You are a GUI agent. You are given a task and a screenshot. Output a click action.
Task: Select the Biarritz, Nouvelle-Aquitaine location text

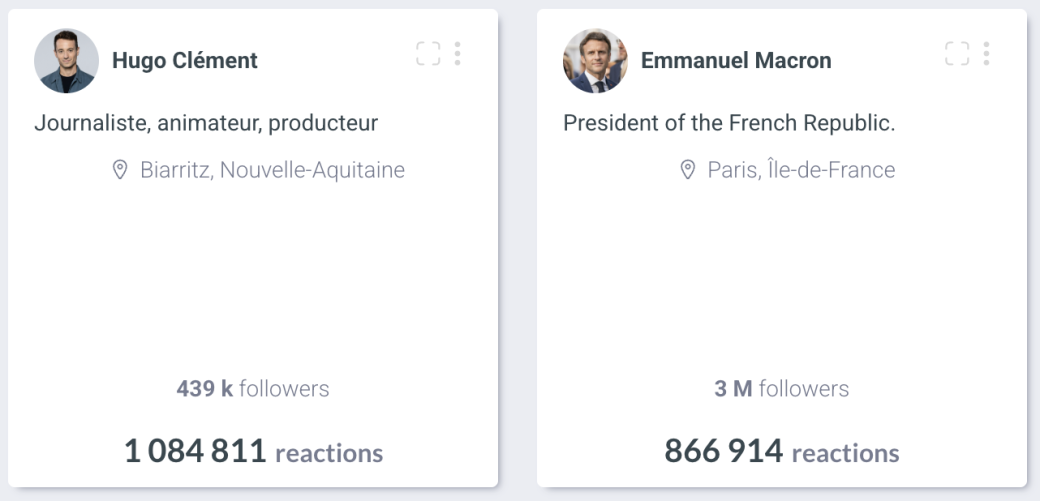(x=272, y=170)
